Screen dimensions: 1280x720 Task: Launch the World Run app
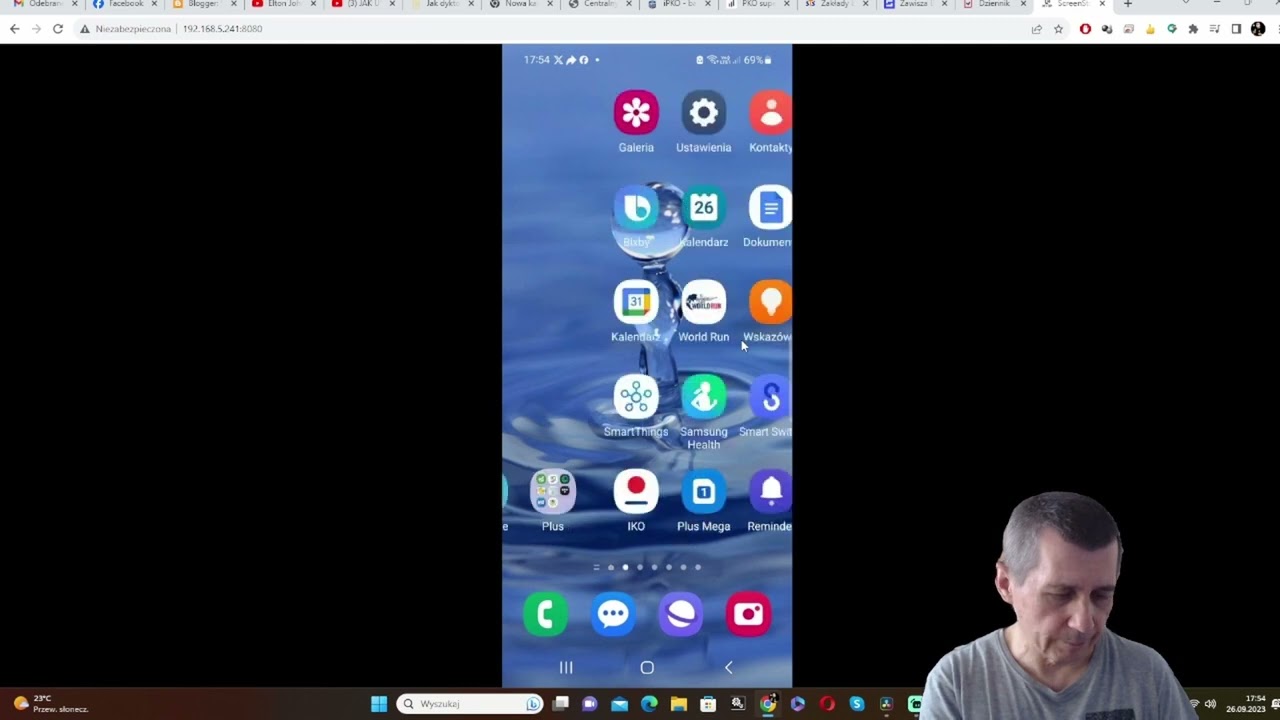point(704,302)
